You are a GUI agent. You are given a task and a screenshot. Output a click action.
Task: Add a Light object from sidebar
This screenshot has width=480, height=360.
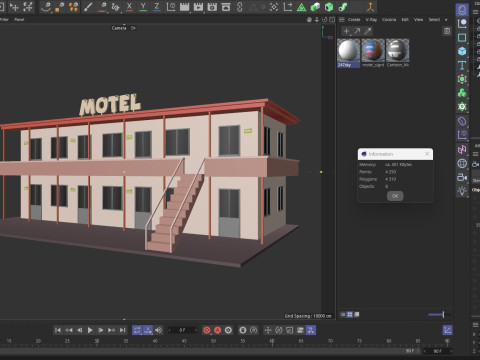(x=462, y=191)
